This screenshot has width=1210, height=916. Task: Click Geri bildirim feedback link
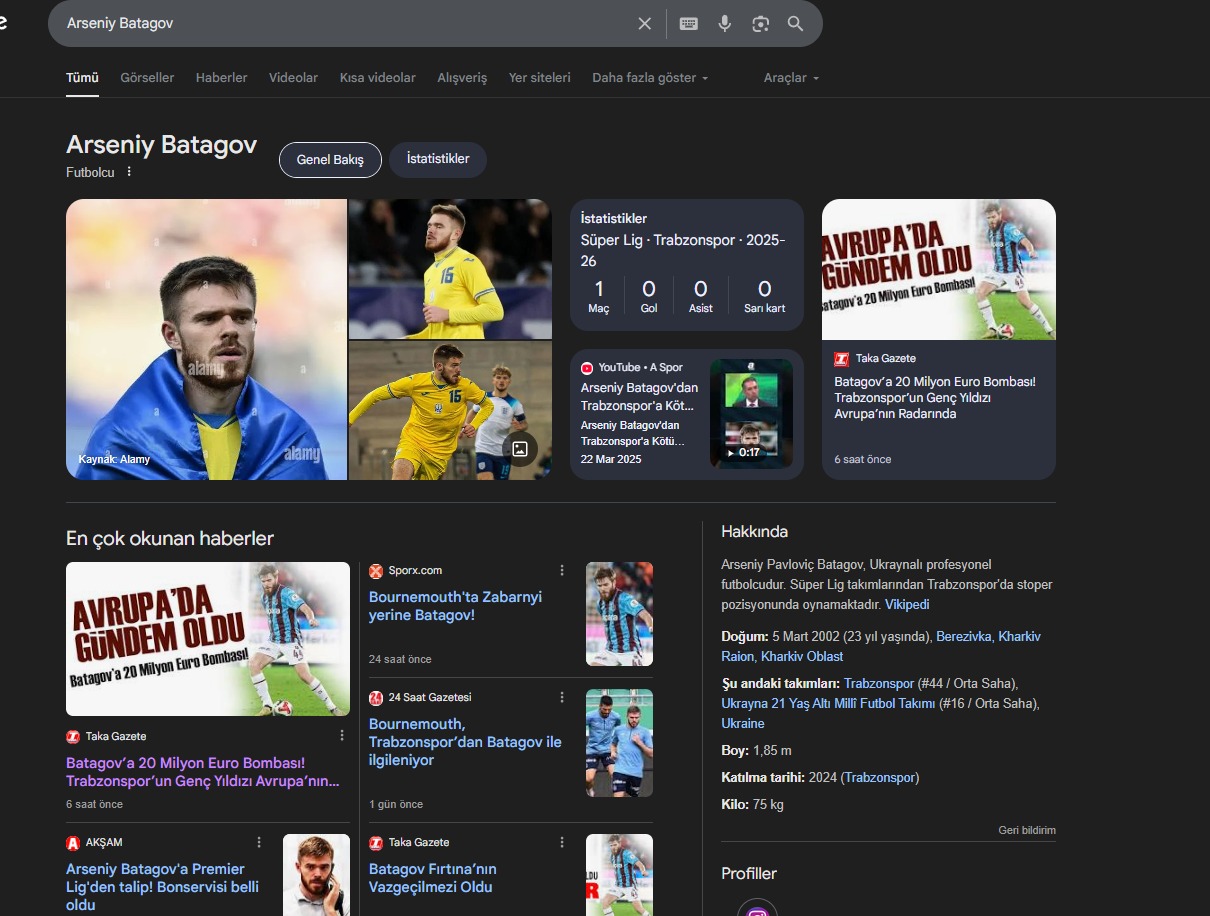coord(1027,830)
